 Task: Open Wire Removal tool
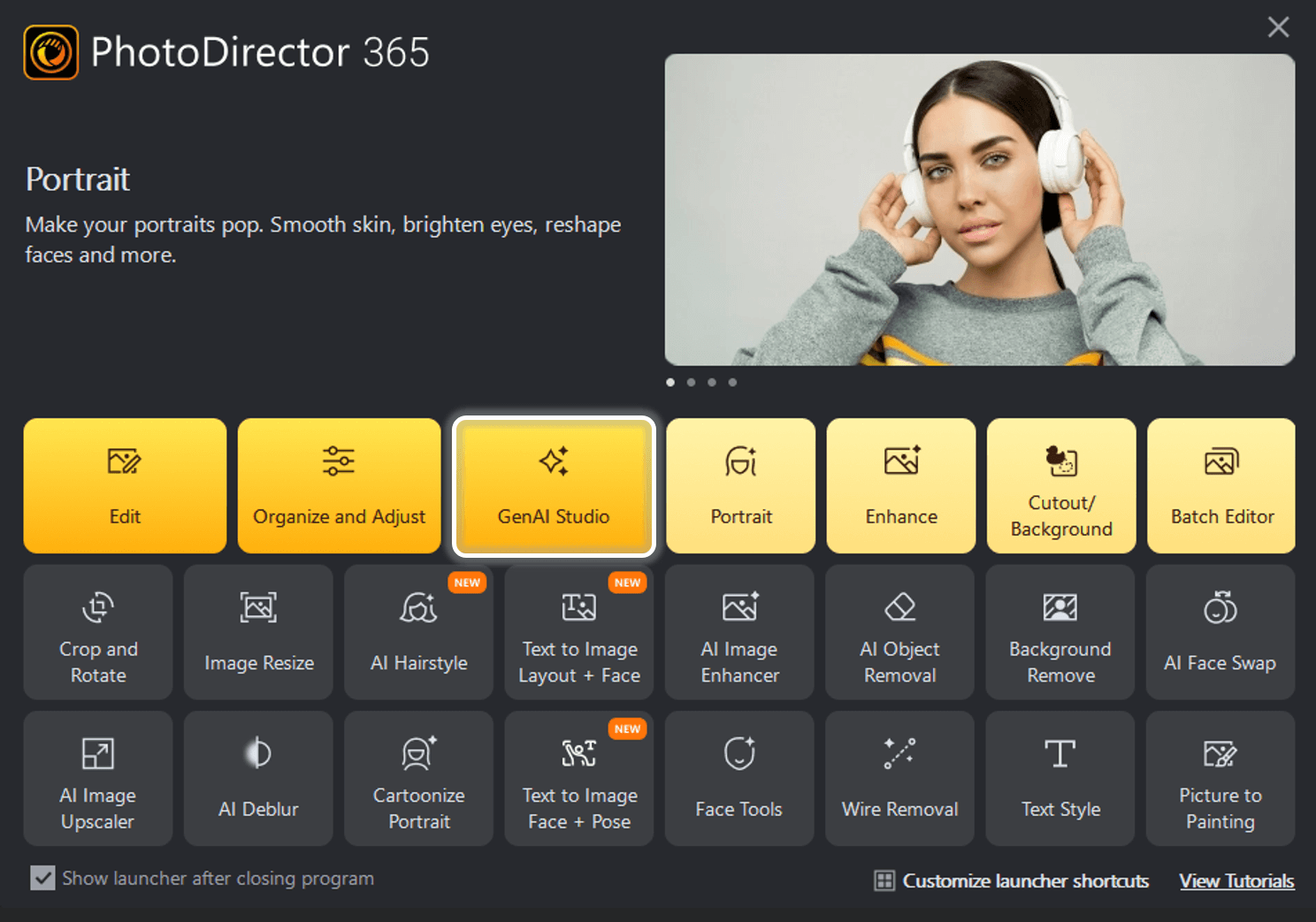[x=899, y=779]
